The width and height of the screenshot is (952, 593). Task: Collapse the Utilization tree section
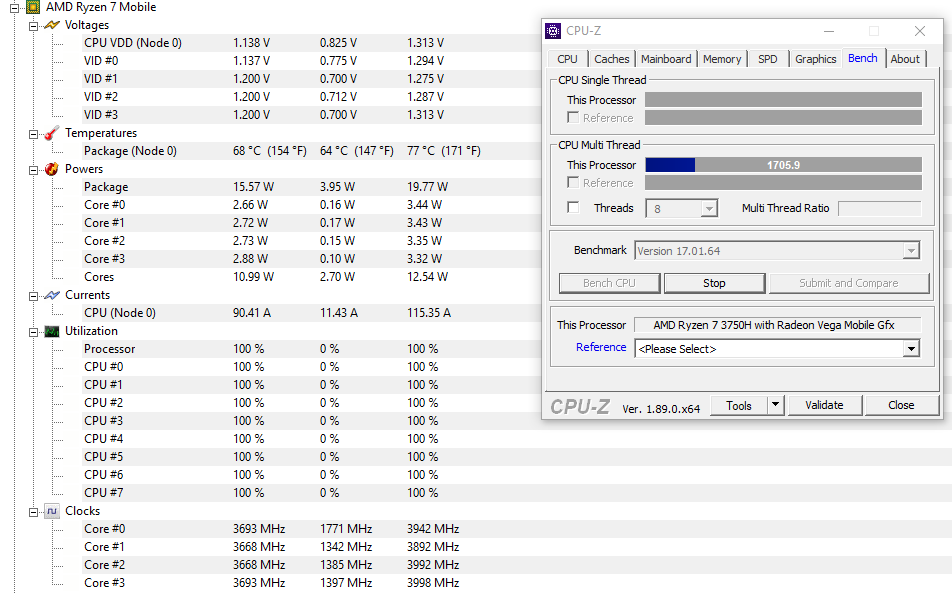click(33, 332)
